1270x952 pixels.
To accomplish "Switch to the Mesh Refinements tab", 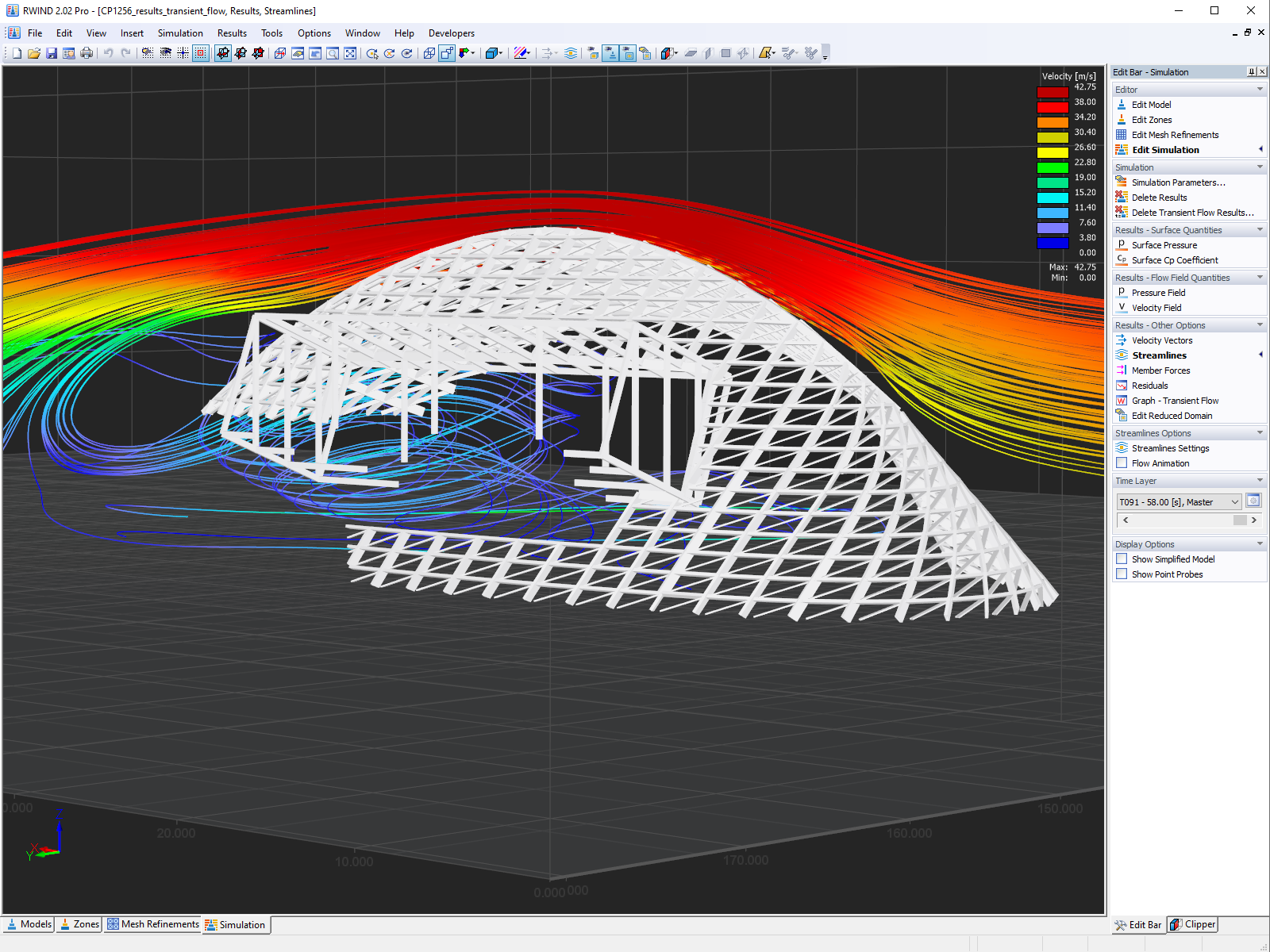I will [x=153, y=924].
